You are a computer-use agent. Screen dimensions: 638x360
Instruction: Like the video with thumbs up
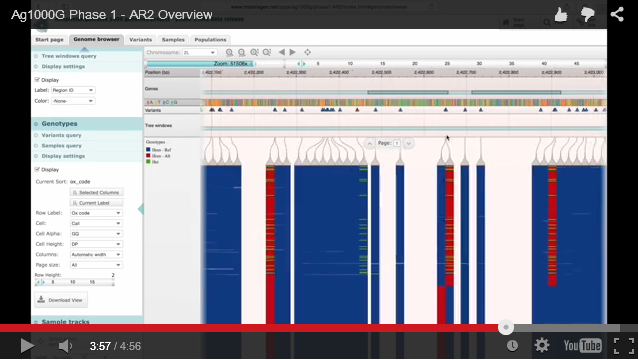pos(561,15)
